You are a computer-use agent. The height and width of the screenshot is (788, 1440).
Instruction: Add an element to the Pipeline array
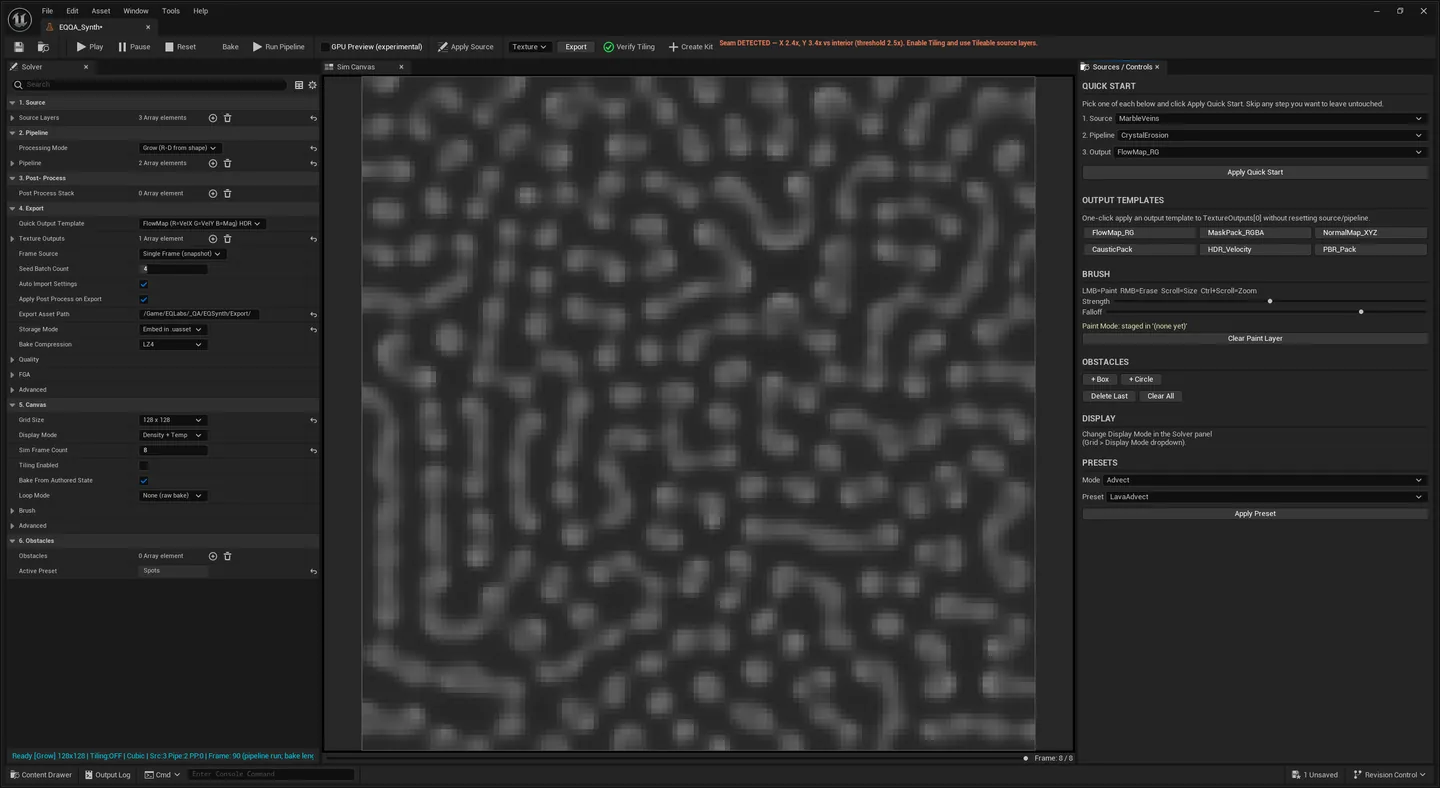[x=212, y=163]
